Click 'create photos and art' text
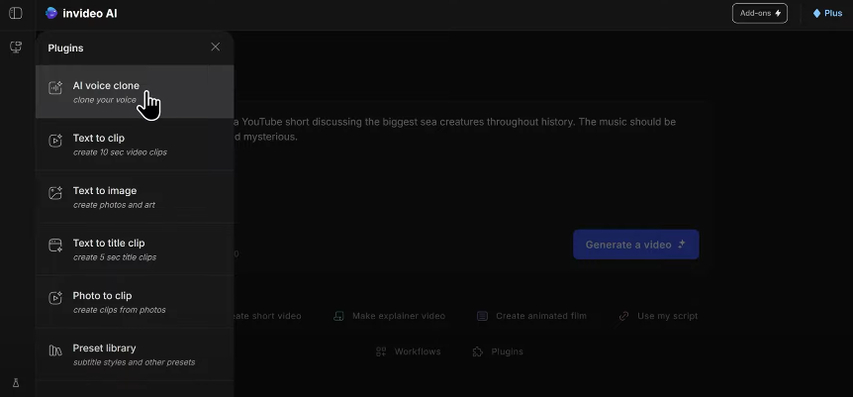Viewport: 853px width, 397px height. tap(114, 205)
